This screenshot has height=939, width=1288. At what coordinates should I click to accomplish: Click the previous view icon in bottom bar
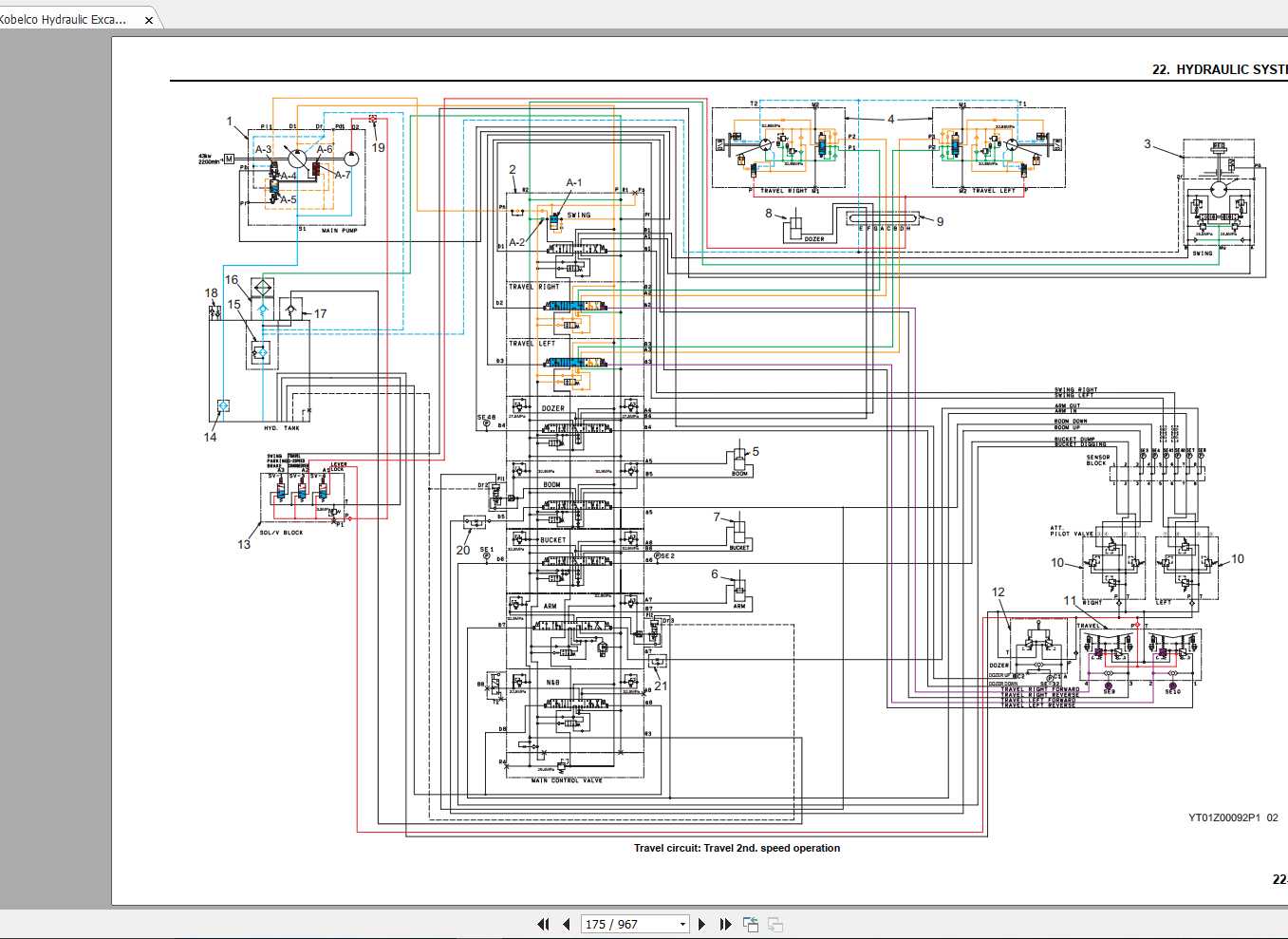coord(751,924)
